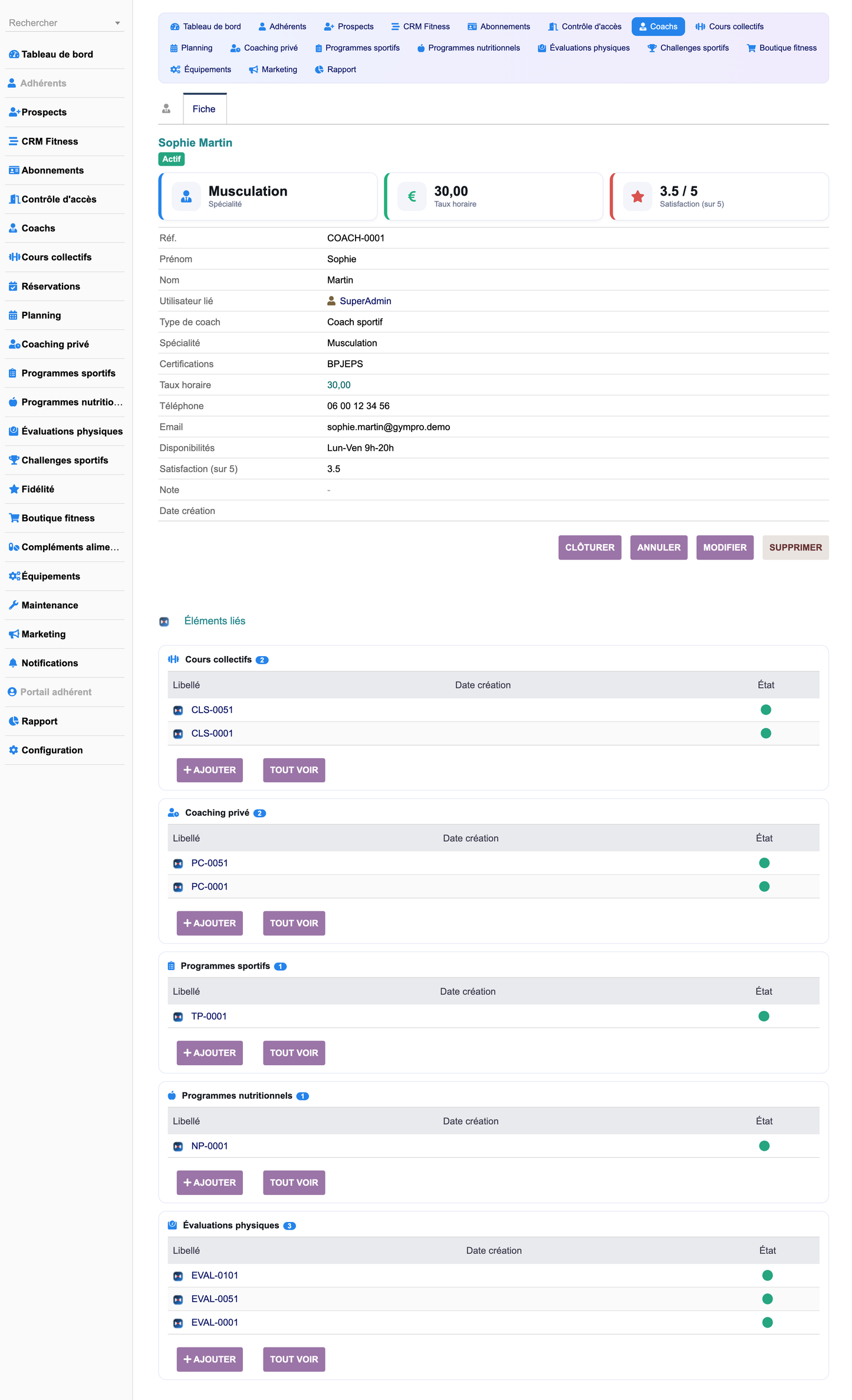852x1400 pixels.
Task: Open the EVAL-0001 evaluation link
Action: 215,1323
